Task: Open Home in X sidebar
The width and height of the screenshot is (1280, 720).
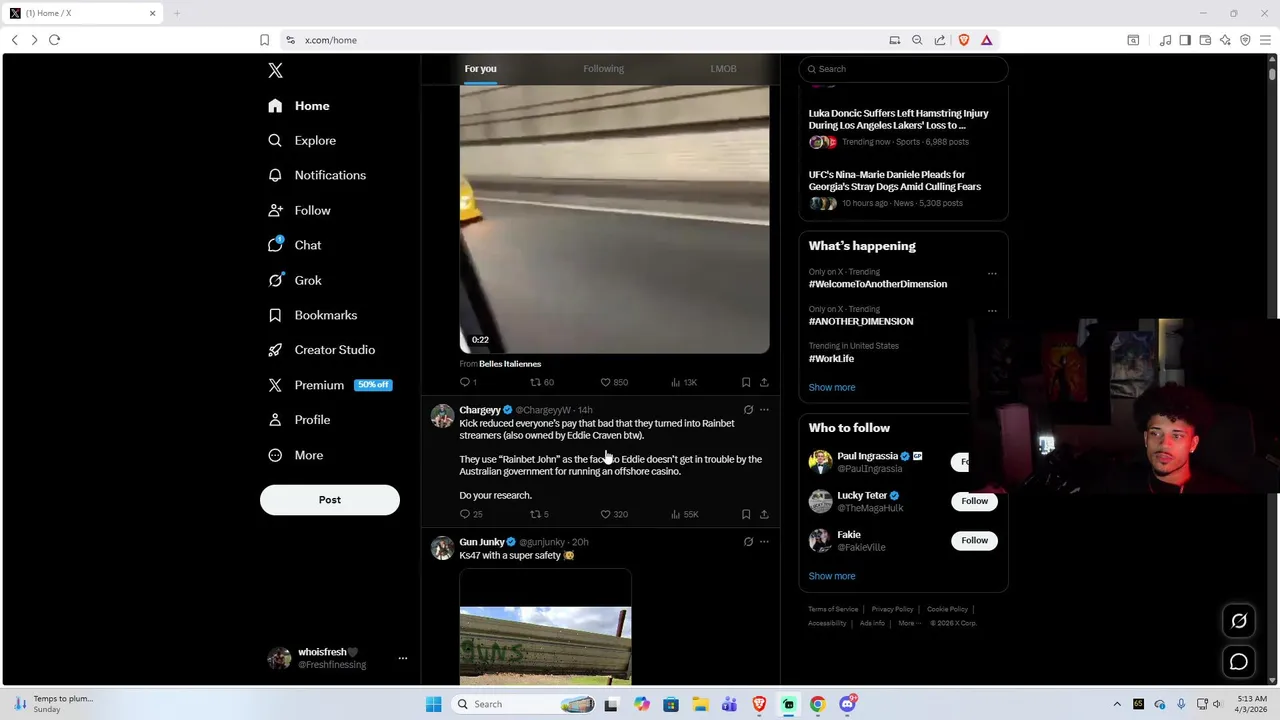Action: (298, 106)
